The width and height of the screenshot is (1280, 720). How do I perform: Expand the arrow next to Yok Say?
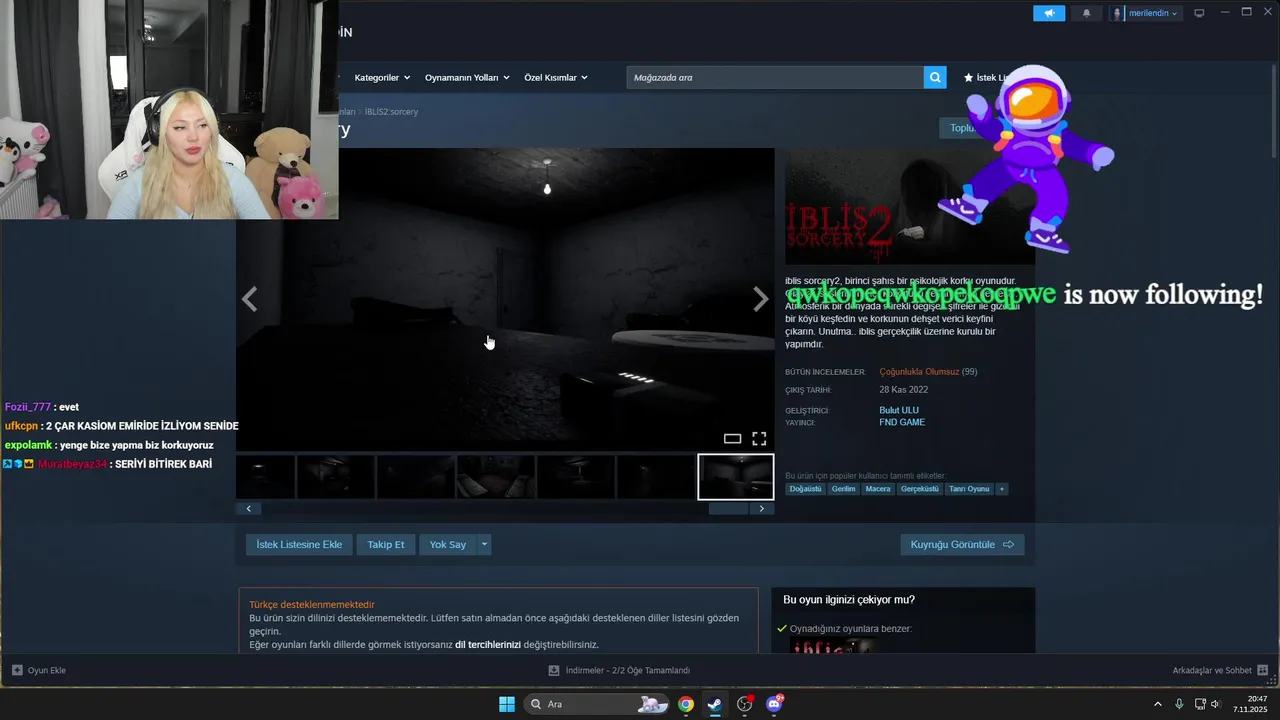click(485, 544)
